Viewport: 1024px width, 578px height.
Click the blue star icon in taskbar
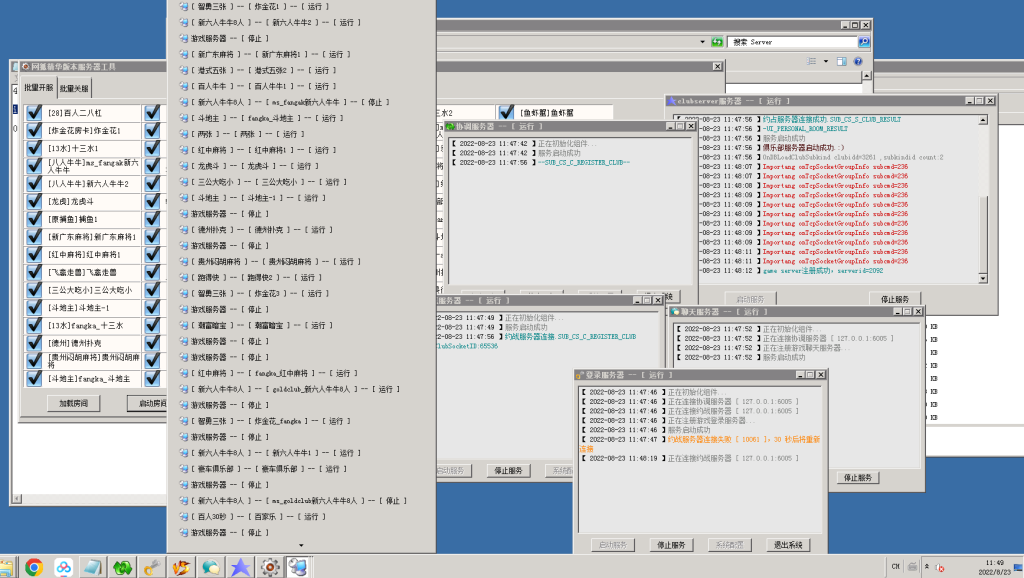click(240, 567)
